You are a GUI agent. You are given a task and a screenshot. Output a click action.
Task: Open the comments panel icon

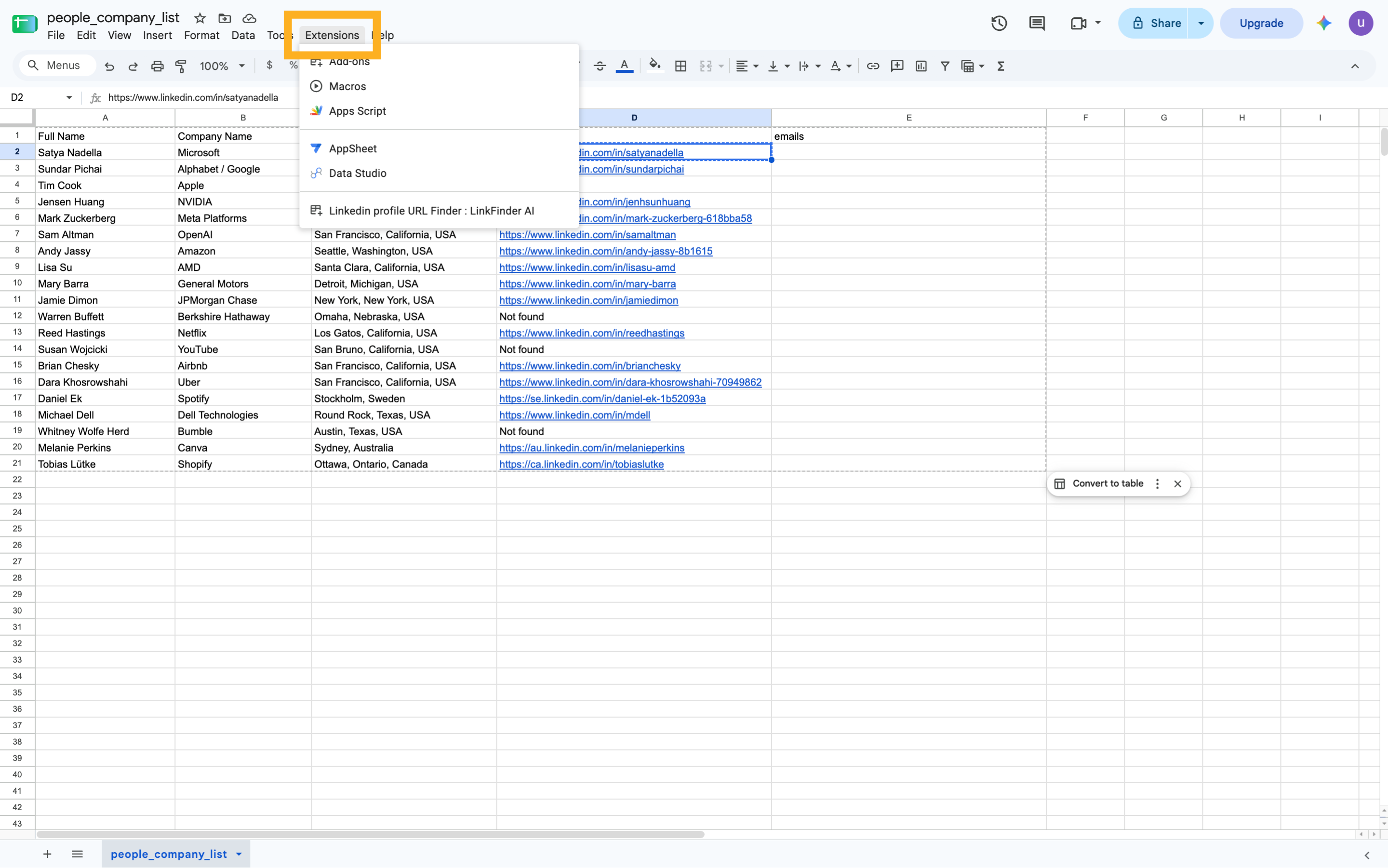(x=1037, y=23)
